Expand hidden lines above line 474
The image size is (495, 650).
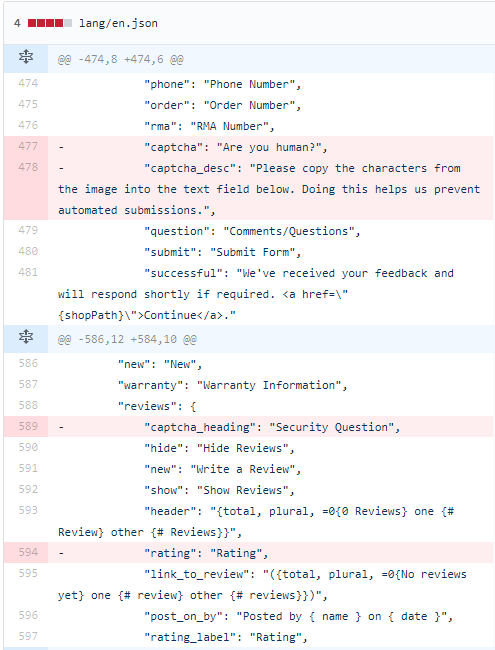(26, 57)
